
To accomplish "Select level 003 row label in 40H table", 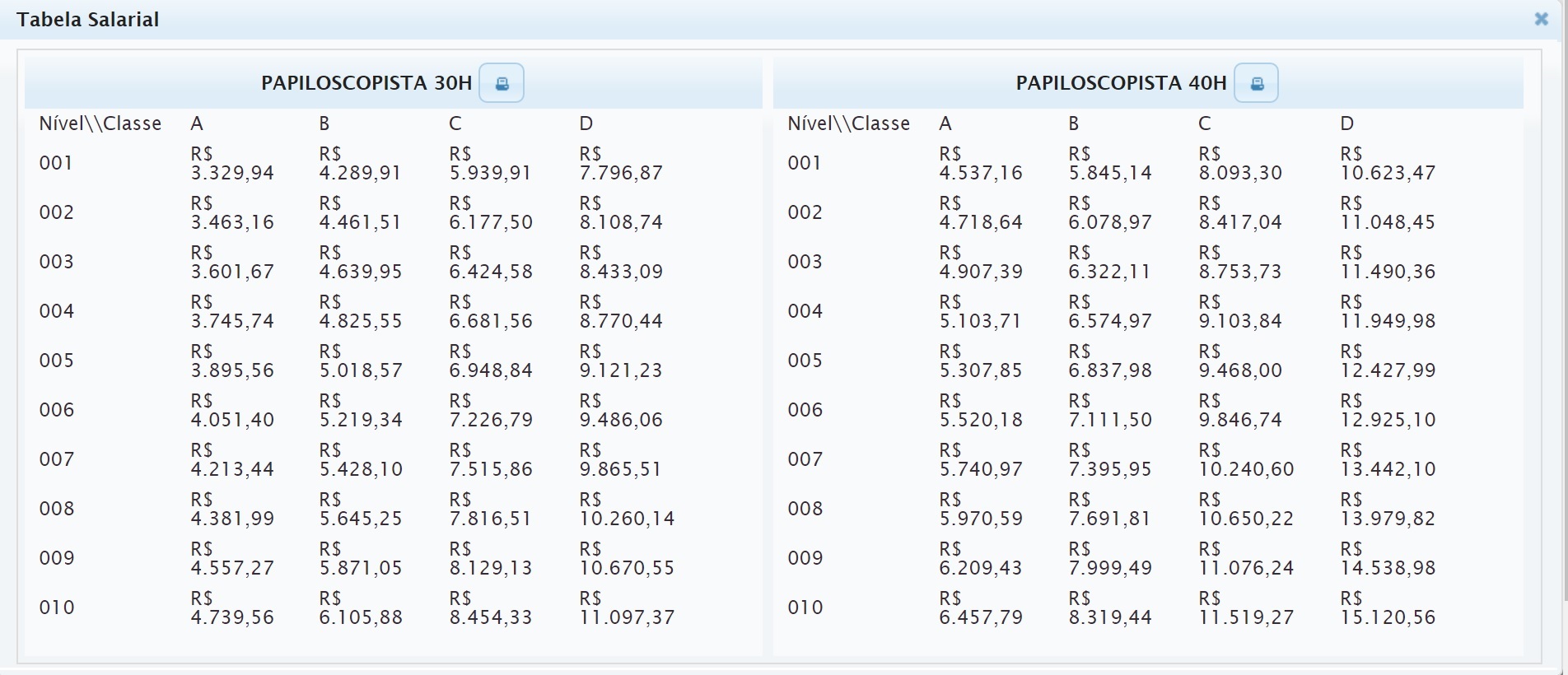I will coord(805,262).
